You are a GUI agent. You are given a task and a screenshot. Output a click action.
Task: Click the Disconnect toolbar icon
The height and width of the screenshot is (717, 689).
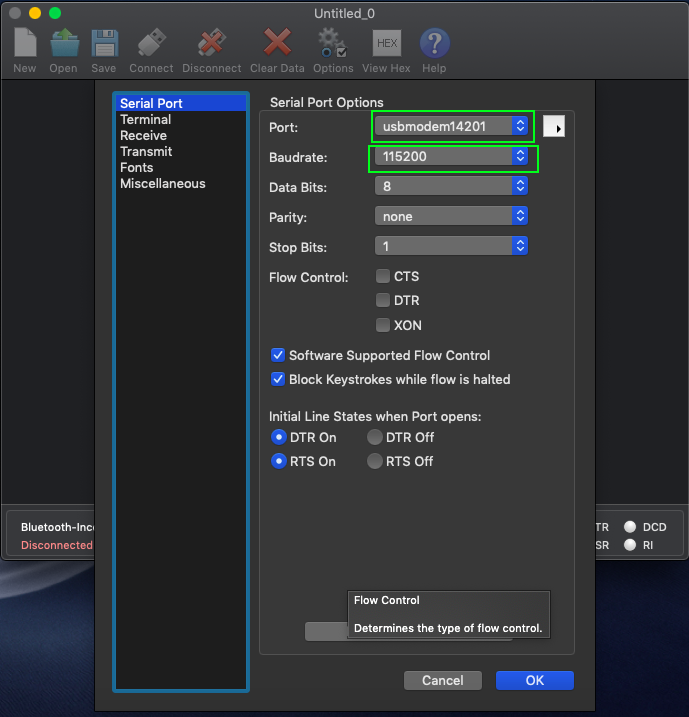pyautogui.click(x=211, y=44)
